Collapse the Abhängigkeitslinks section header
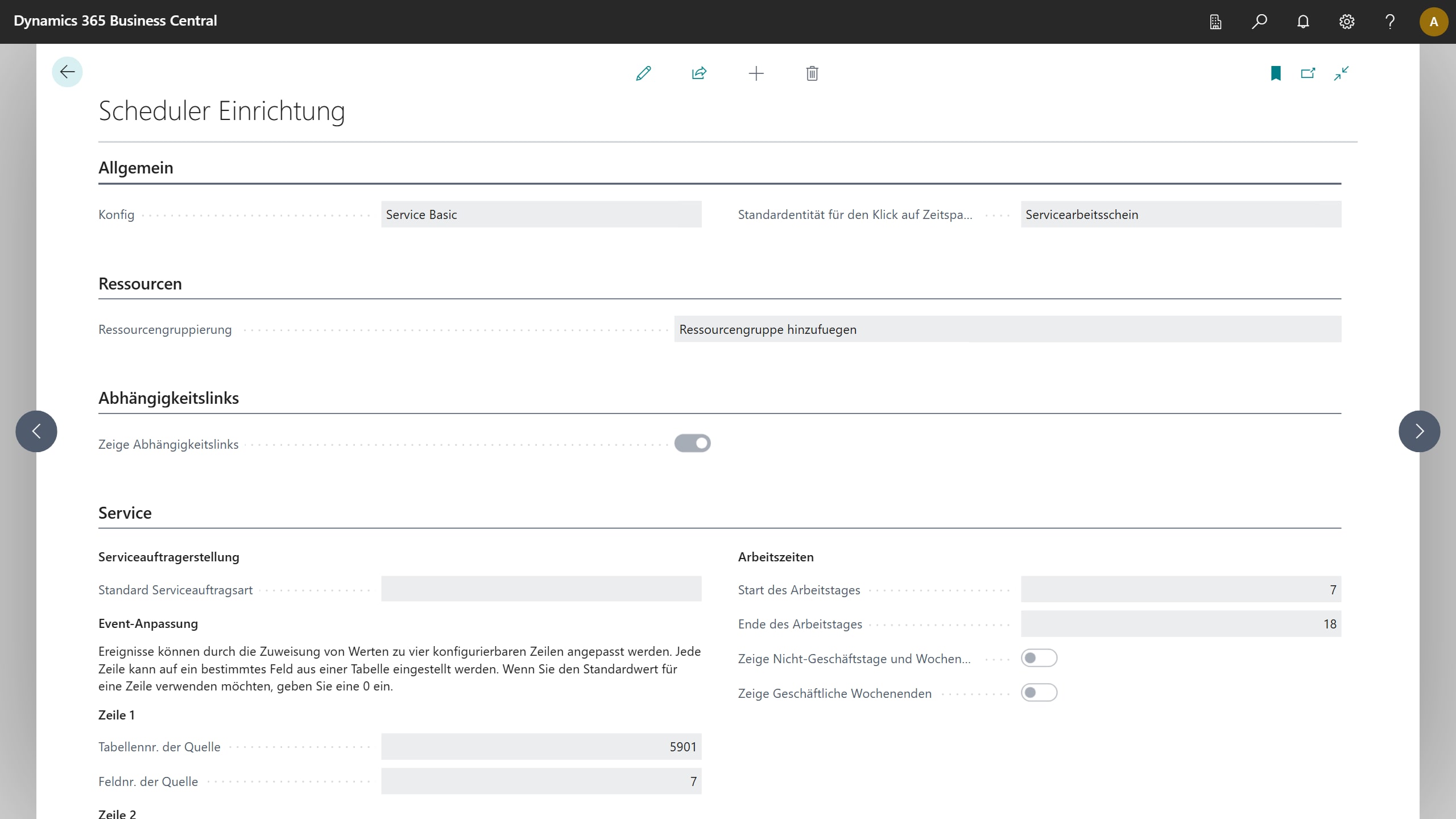 [168, 398]
